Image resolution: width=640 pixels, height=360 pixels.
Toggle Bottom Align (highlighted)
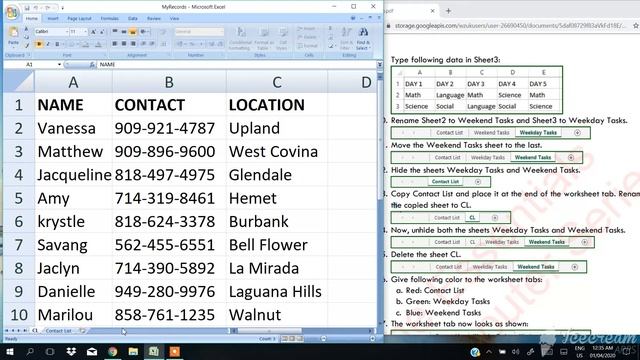coord(133,31)
